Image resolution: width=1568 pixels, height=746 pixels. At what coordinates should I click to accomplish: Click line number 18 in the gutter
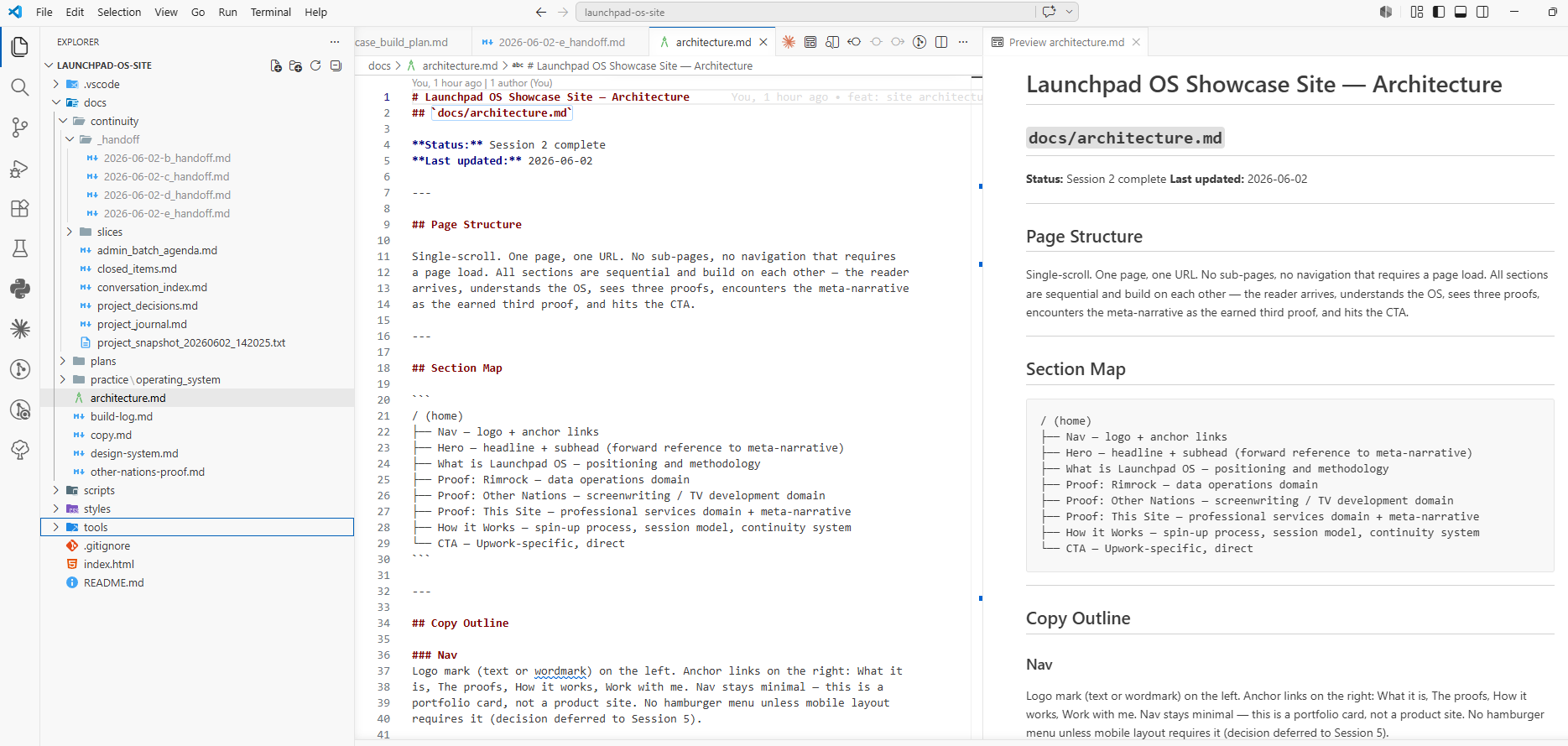(383, 368)
